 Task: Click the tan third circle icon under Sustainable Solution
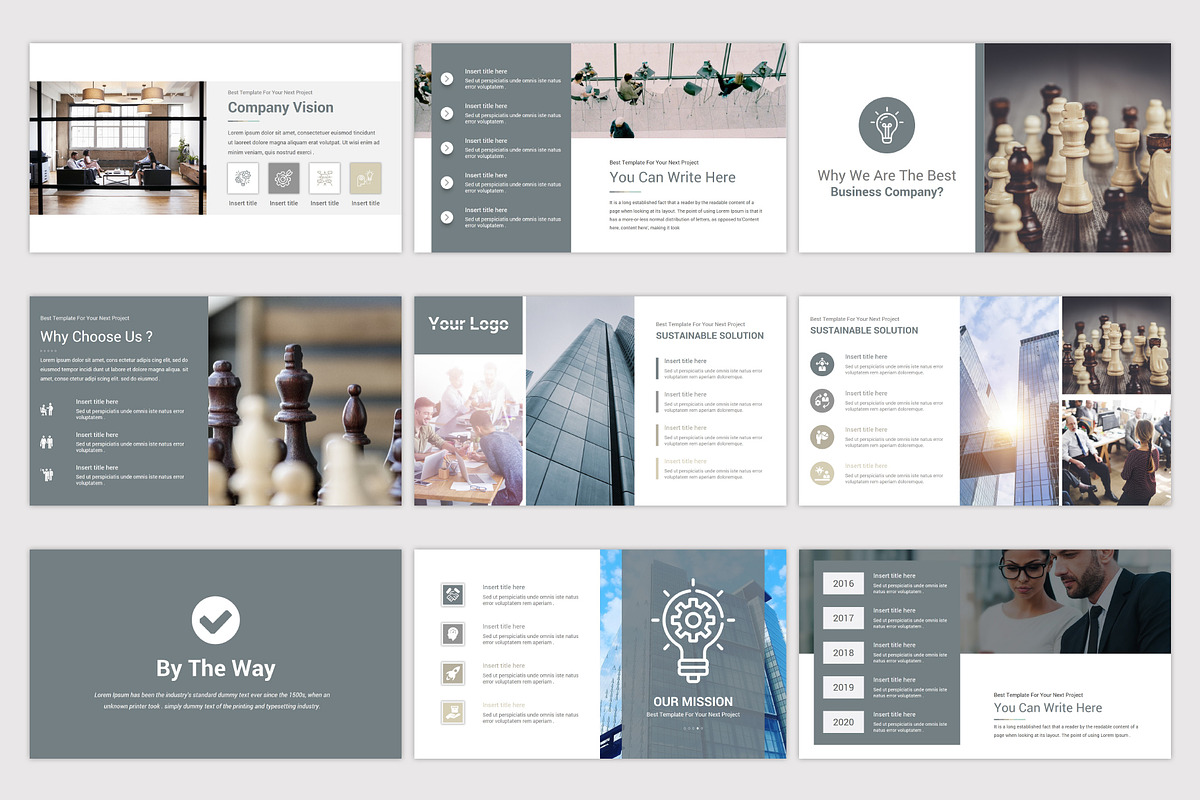822,437
